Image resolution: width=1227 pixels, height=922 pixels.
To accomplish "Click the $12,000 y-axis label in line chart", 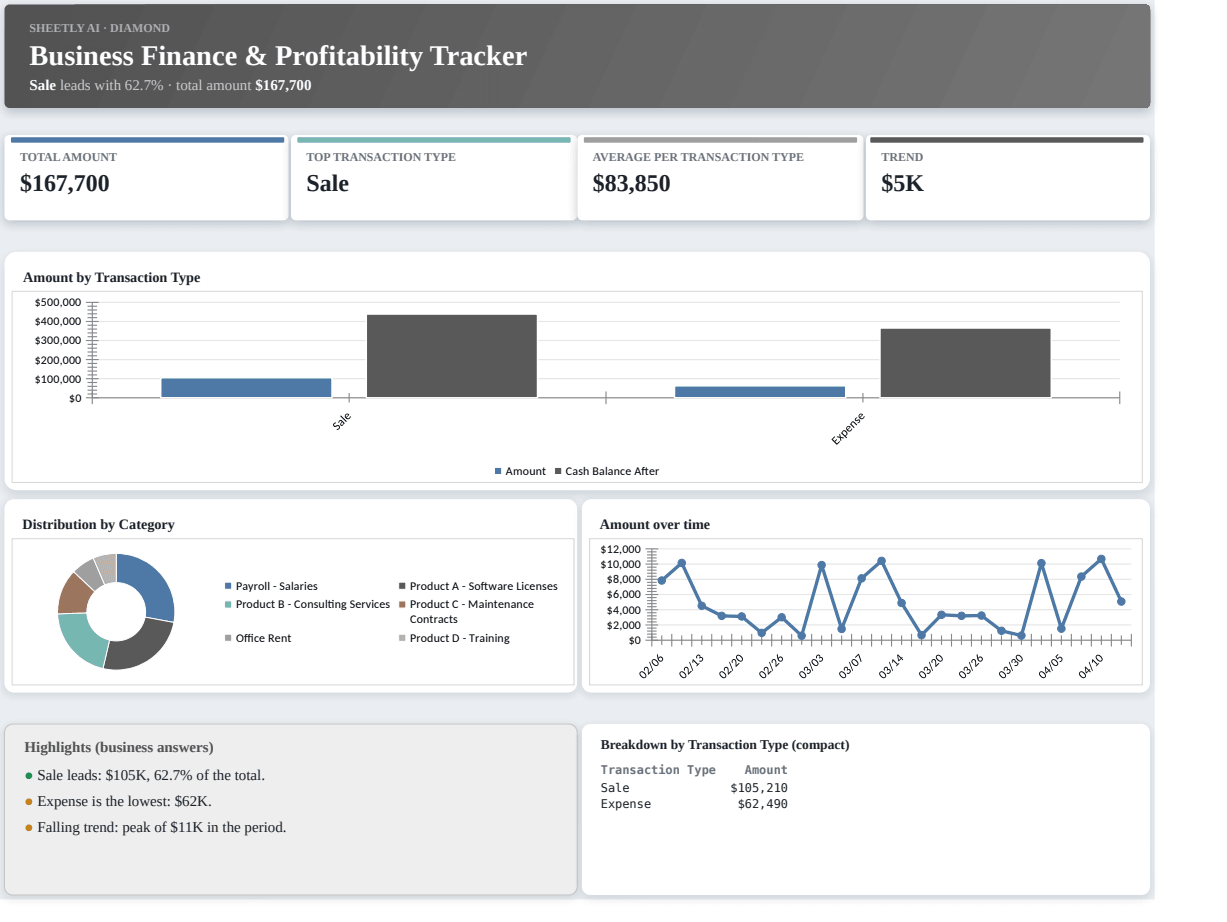I will coord(621,549).
